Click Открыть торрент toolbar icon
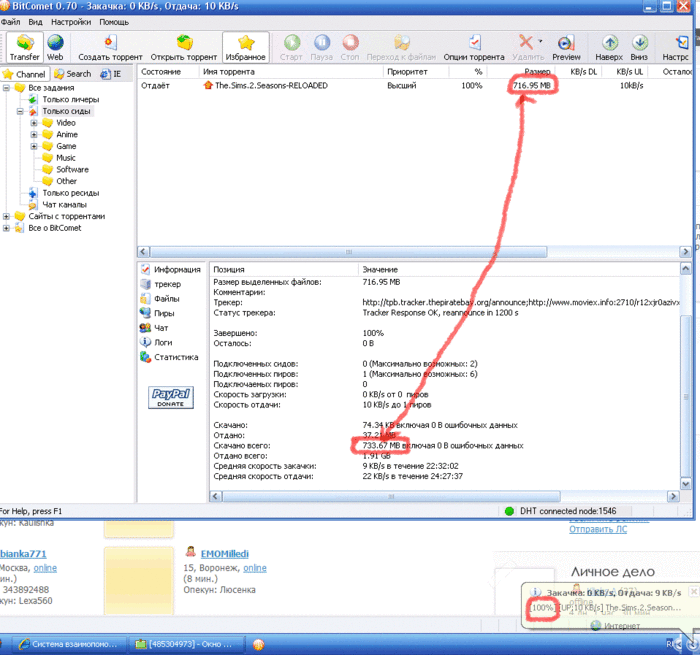Viewport: 700px width, 655px height. [183, 47]
